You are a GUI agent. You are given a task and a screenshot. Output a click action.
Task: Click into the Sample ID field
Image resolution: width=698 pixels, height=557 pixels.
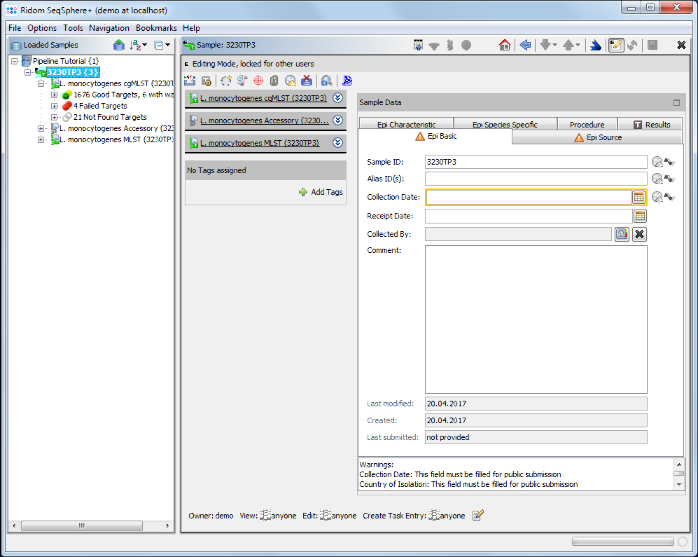click(x=536, y=162)
